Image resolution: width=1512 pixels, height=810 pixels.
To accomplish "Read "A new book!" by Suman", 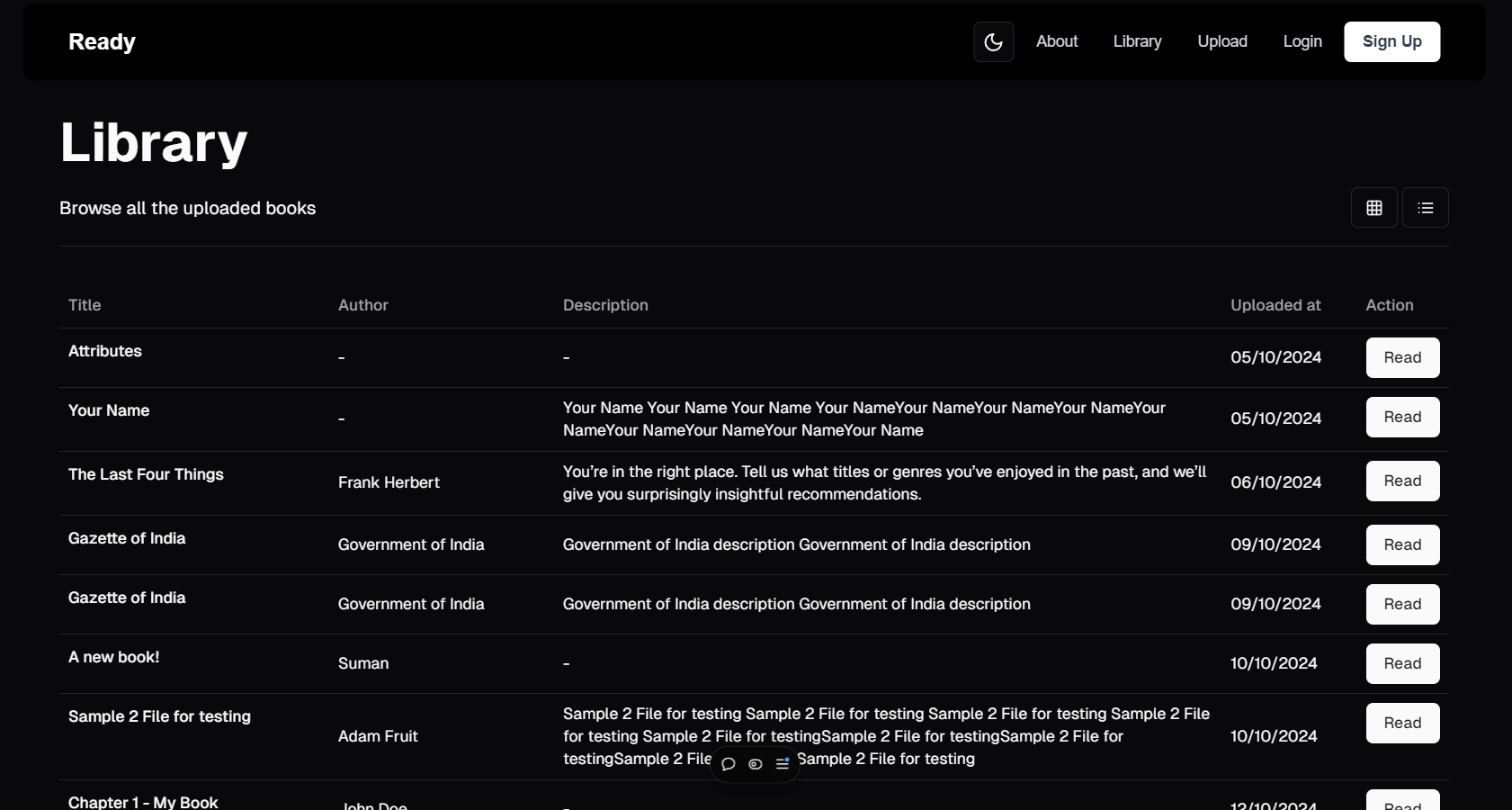I will click(x=1401, y=664).
